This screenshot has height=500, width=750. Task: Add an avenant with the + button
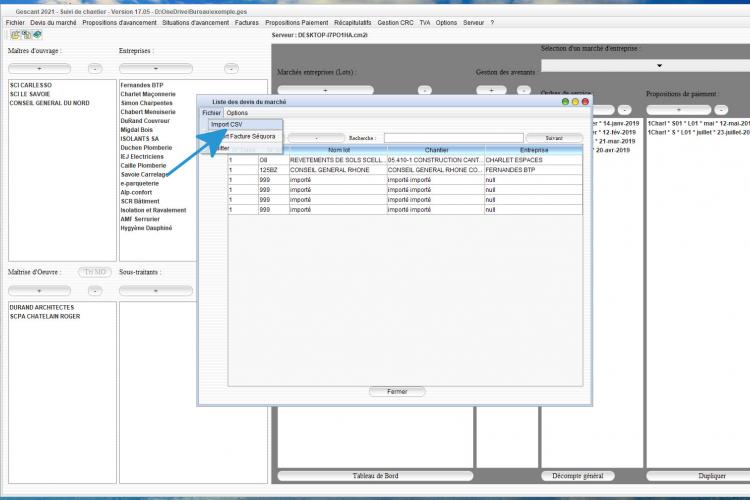tap(491, 90)
